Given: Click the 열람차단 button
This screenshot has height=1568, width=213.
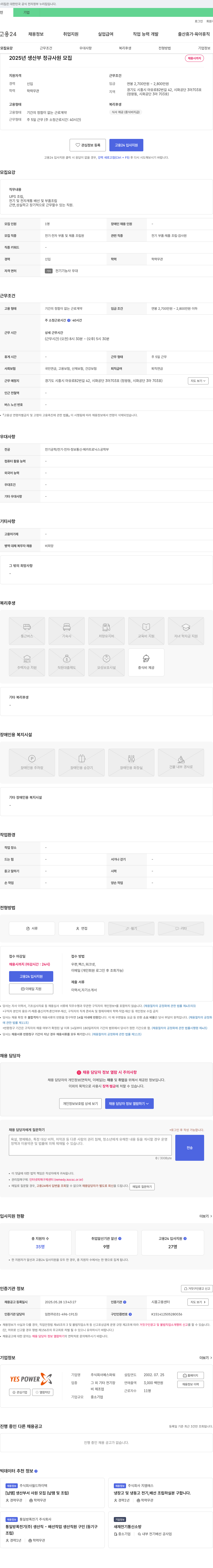Looking at the screenshot, I should [43, 1392].
